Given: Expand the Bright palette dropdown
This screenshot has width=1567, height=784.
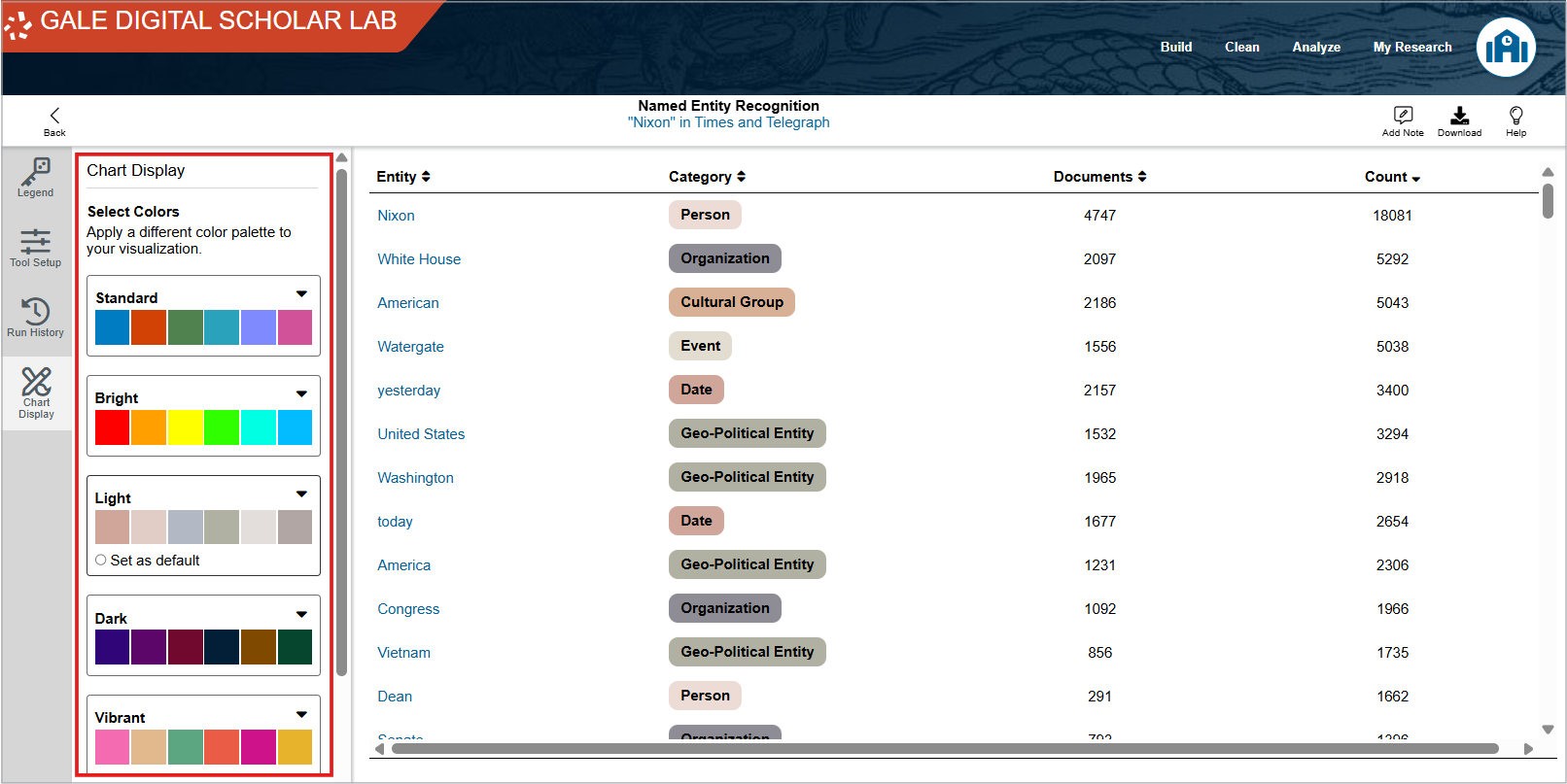Looking at the screenshot, I should point(301,393).
